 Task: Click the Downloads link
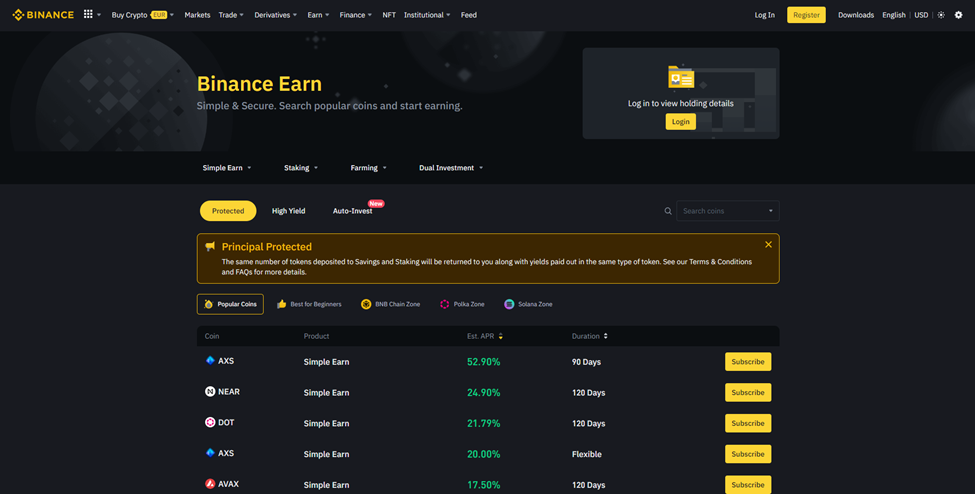coord(856,15)
